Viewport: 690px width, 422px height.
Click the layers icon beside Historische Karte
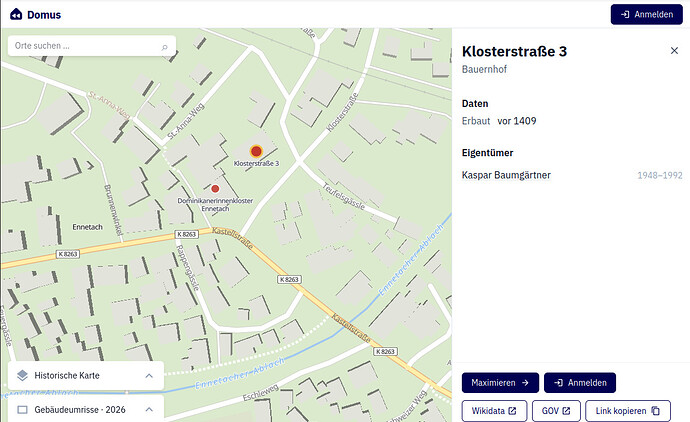pos(22,375)
